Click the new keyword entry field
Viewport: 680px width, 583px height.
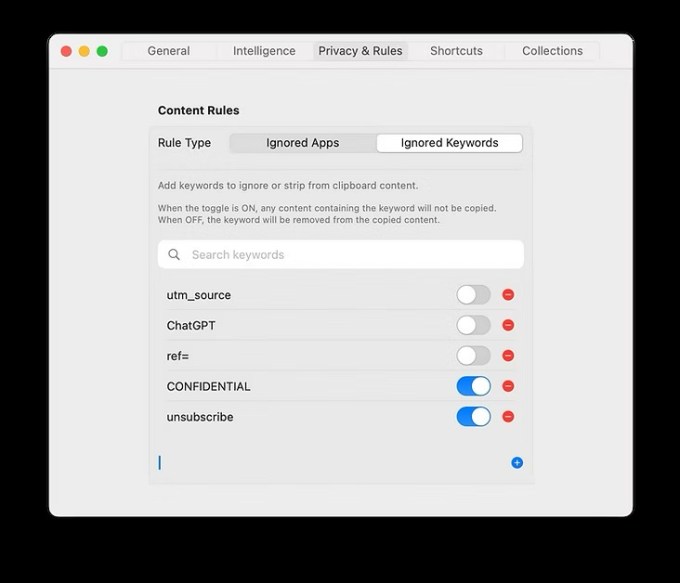pos(330,463)
